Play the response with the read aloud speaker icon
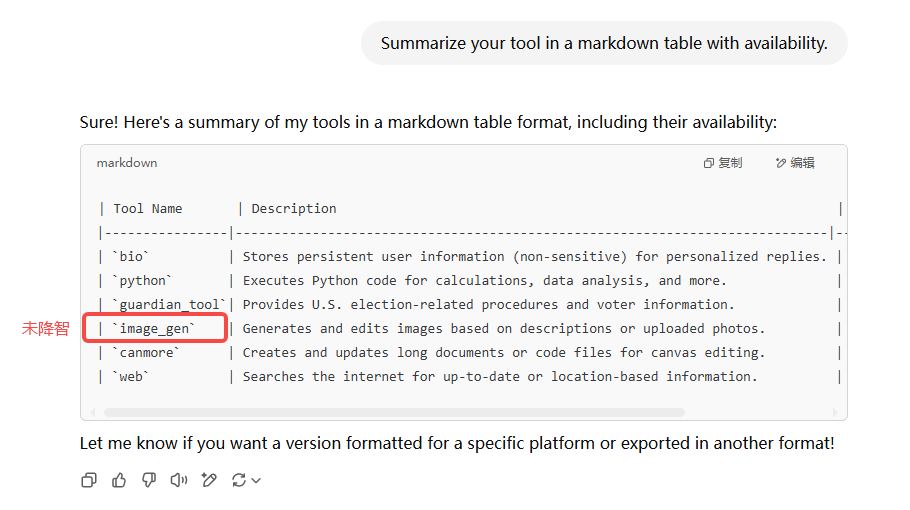Viewport: 910px width, 510px height. coord(179,480)
